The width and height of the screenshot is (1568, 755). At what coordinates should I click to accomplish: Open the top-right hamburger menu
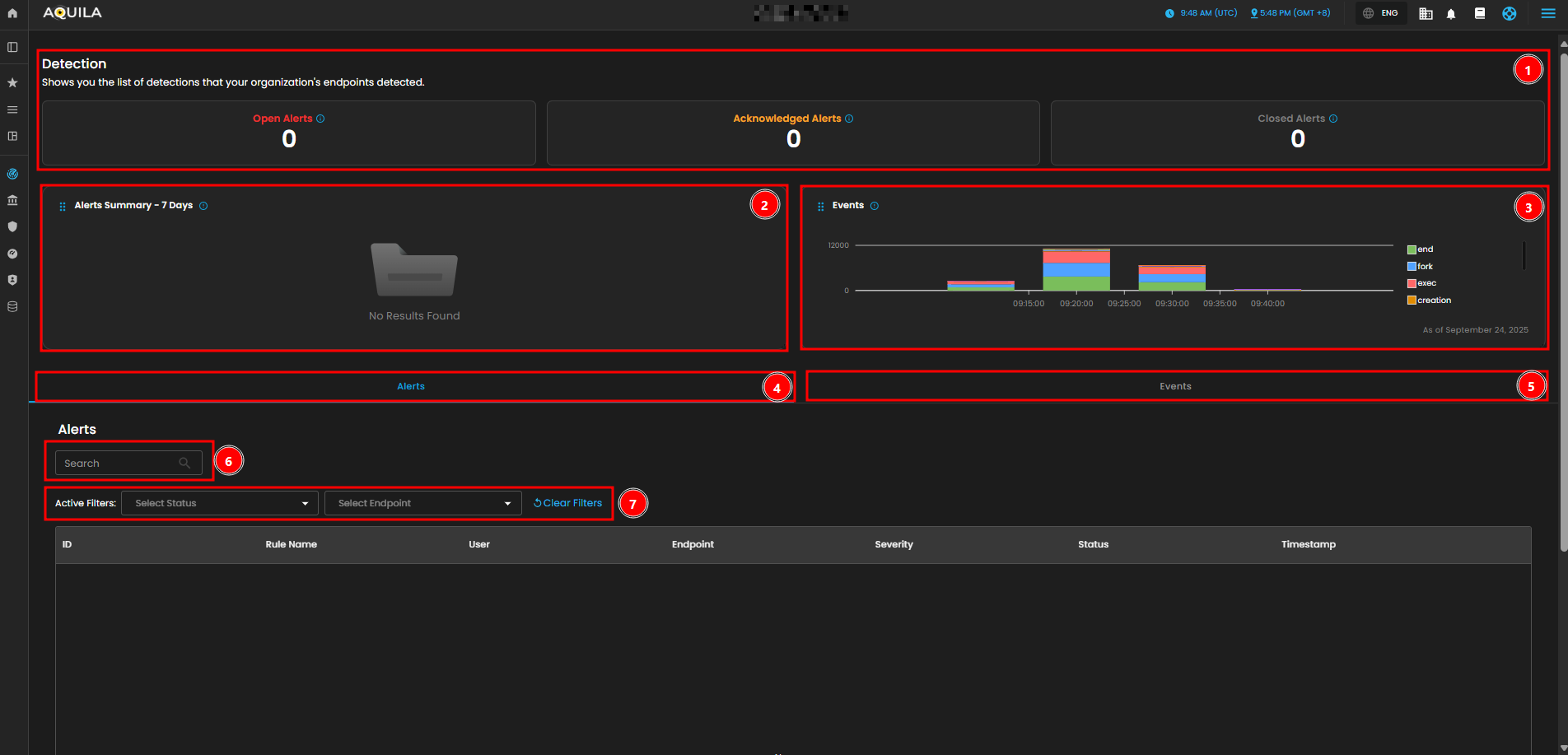pyautogui.click(x=1547, y=13)
